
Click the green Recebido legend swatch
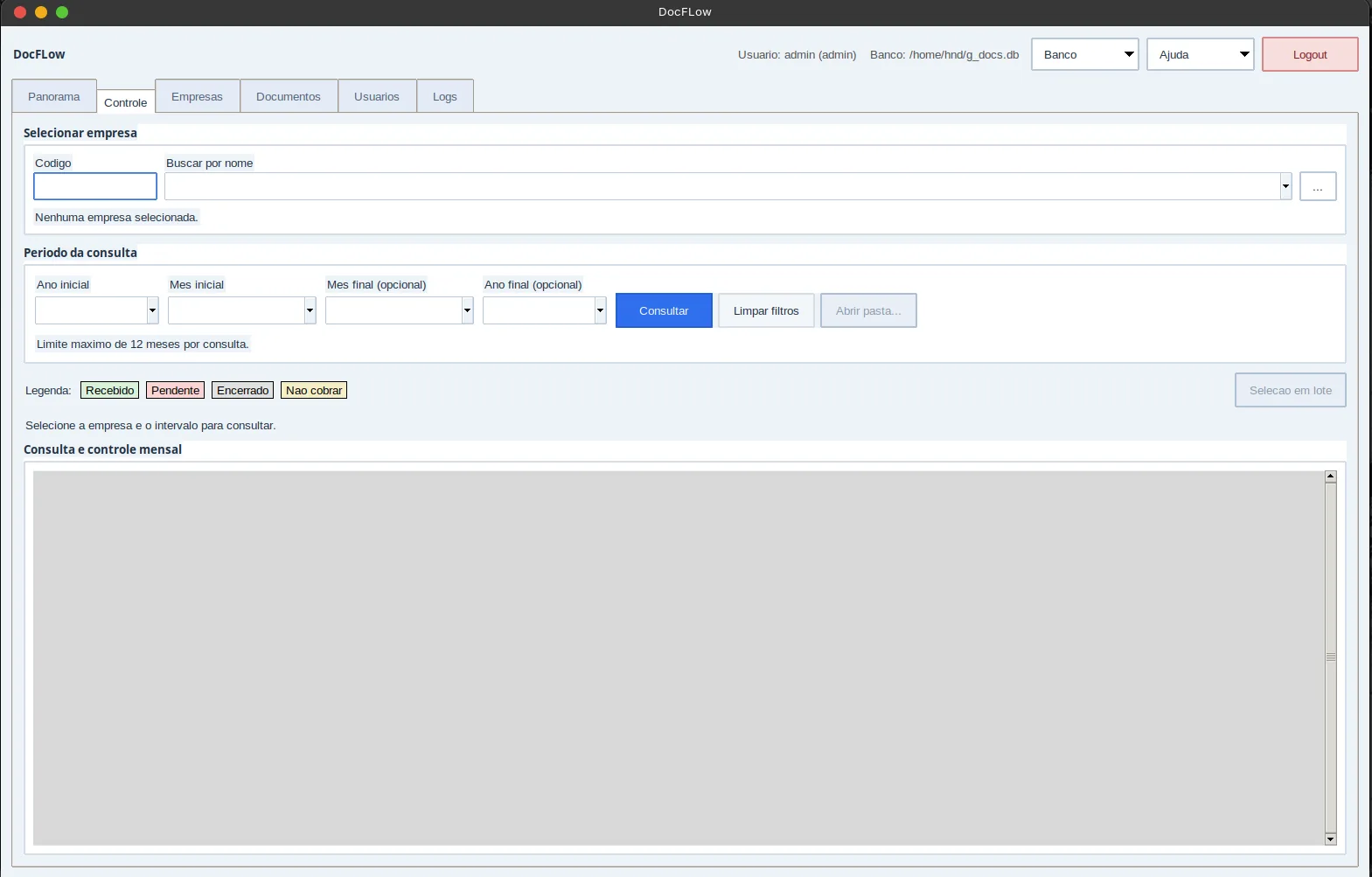[110, 390]
